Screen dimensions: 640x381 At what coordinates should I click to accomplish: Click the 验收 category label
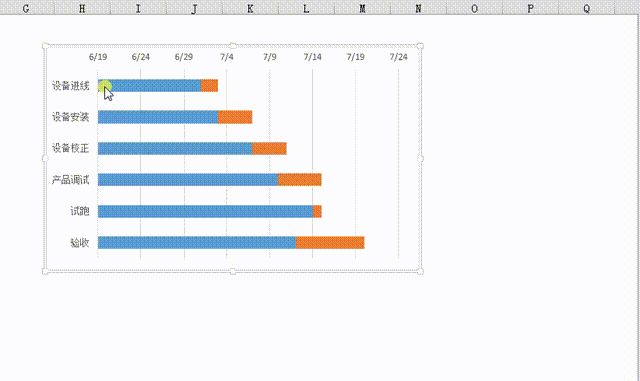pyautogui.click(x=80, y=243)
